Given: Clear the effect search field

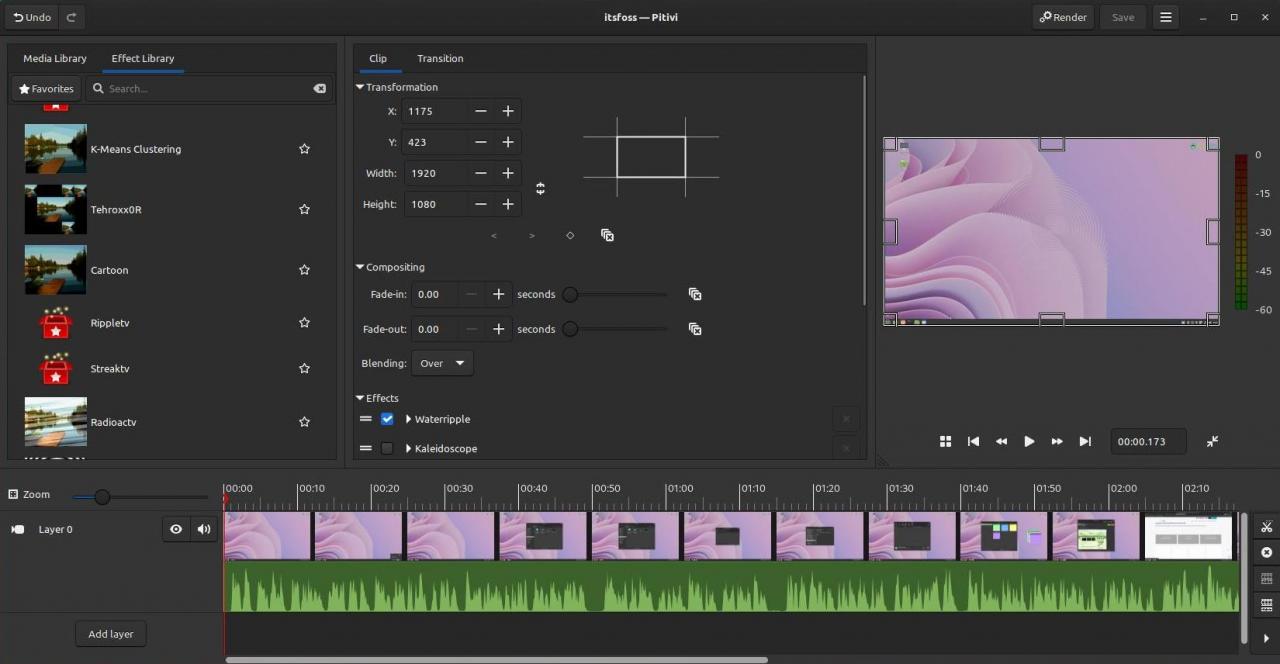Looking at the screenshot, I should (320, 89).
